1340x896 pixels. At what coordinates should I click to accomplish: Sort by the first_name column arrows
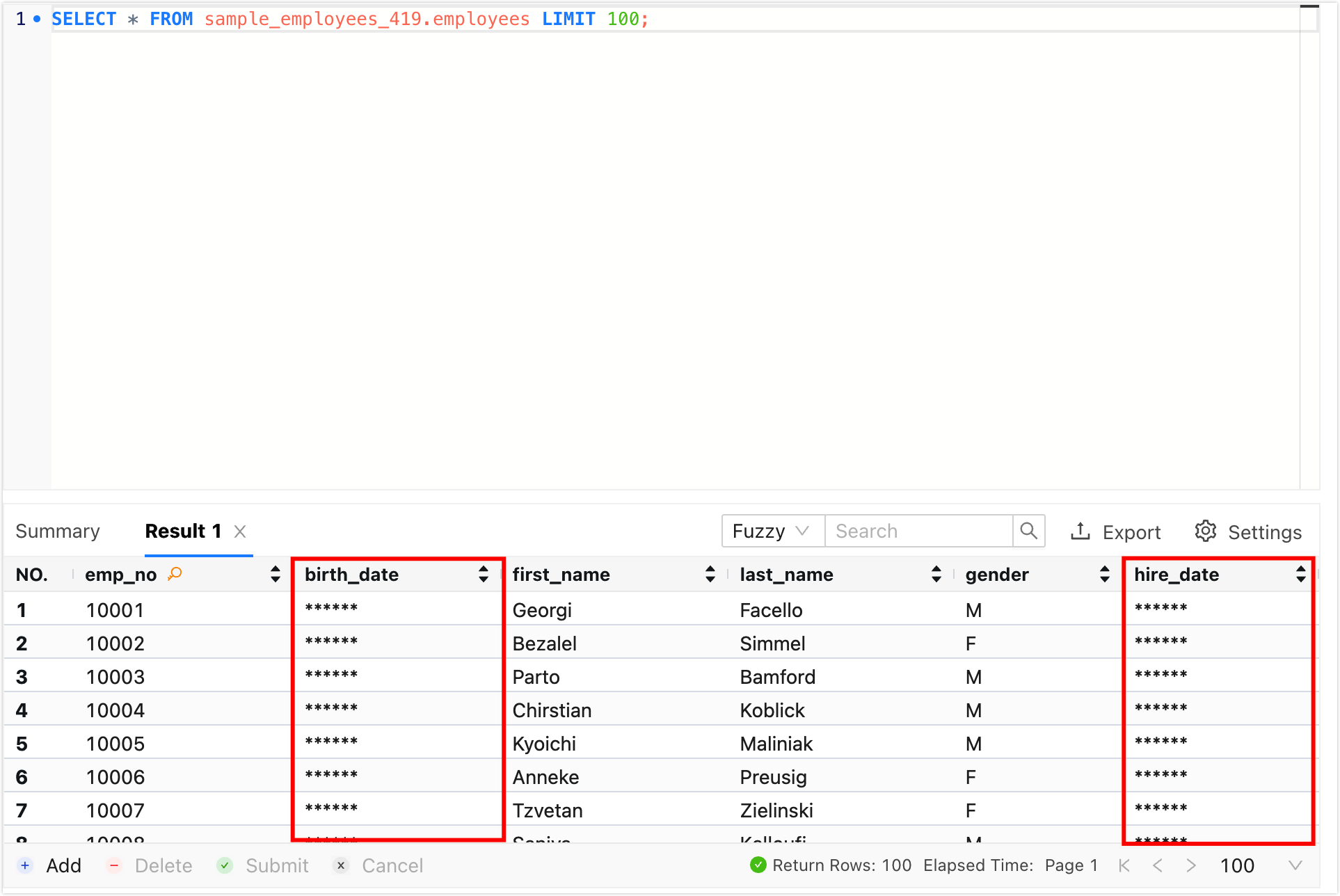[710, 575]
